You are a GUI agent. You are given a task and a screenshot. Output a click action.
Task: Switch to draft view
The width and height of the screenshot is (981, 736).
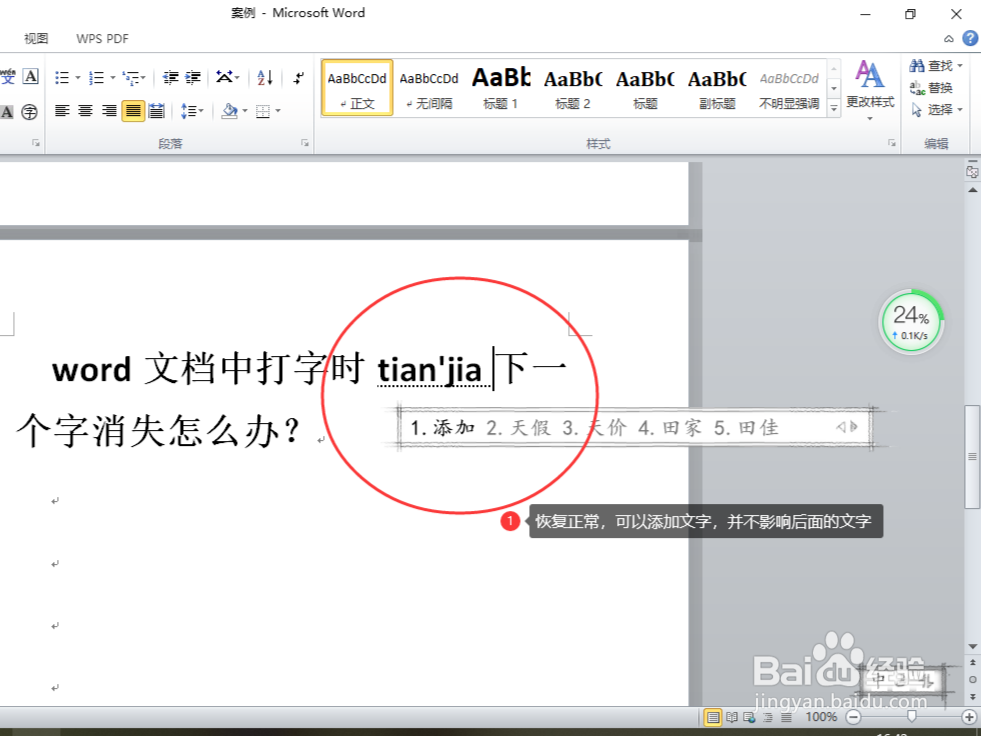tap(786, 717)
